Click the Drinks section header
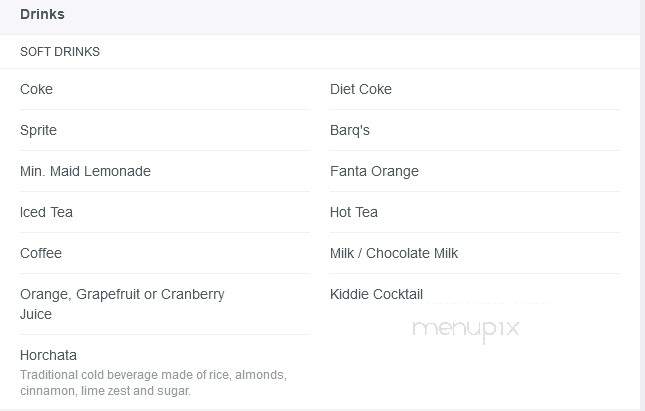This screenshot has height=411, width=645. point(42,14)
